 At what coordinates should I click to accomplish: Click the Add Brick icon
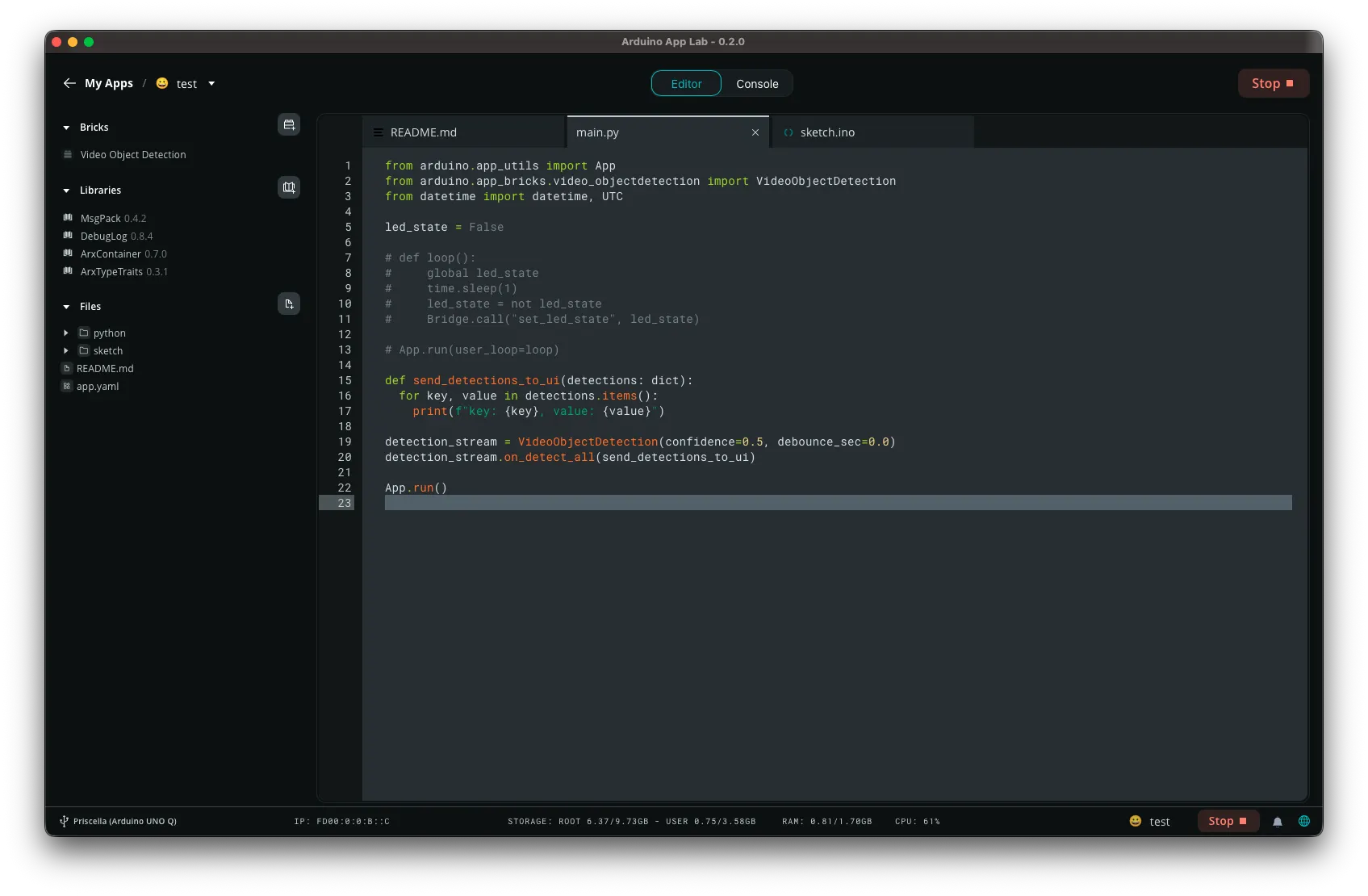pos(289,125)
